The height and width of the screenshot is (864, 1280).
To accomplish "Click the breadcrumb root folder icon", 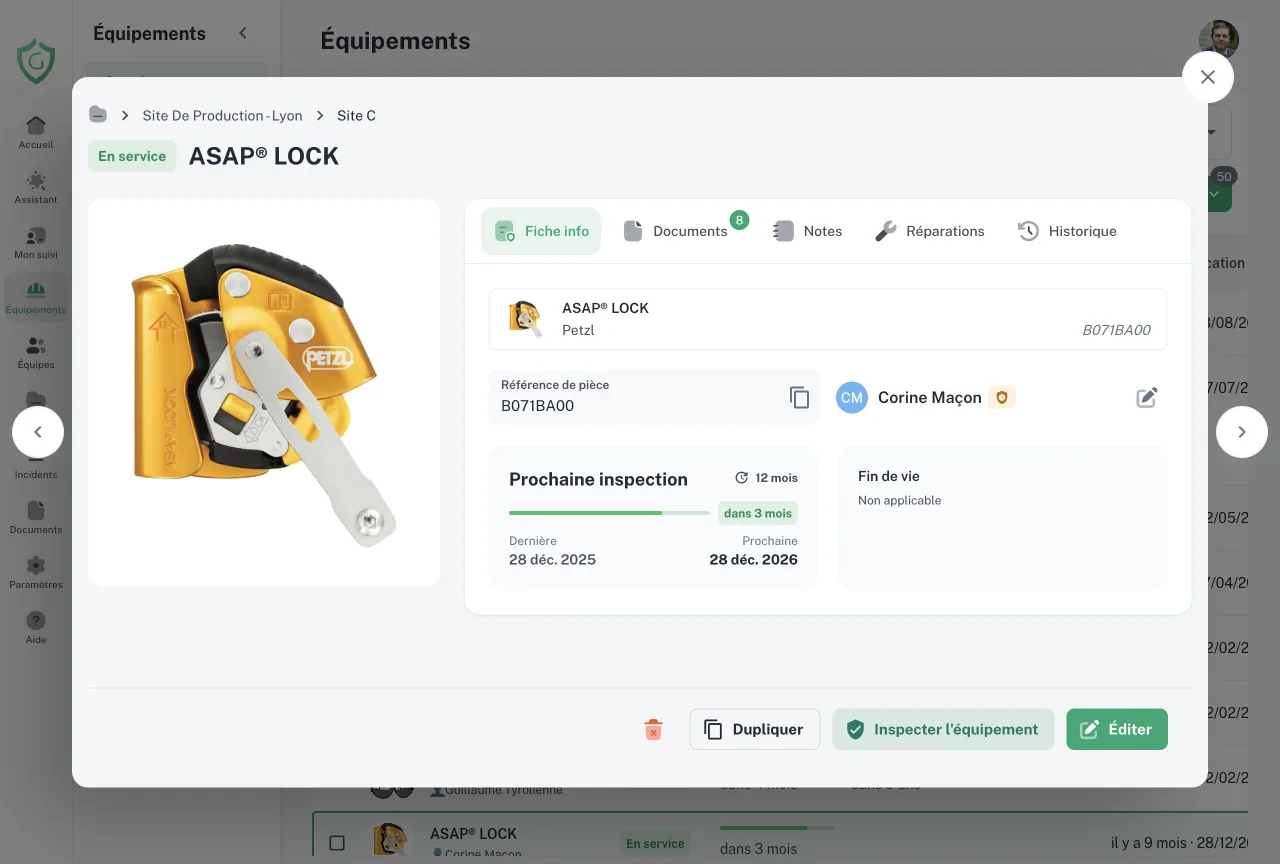I will pyautogui.click(x=98, y=114).
